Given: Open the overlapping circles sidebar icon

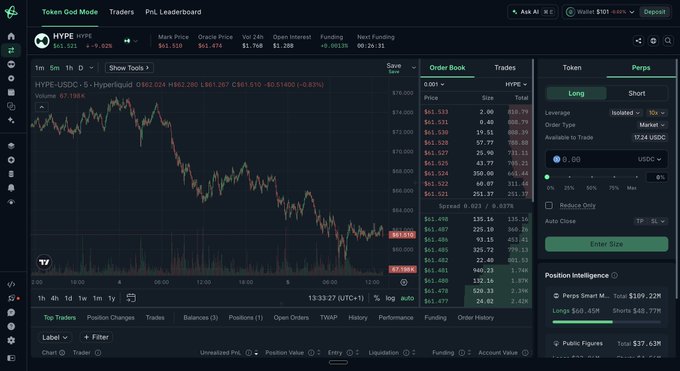Looking at the screenshot, I should coord(11,106).
